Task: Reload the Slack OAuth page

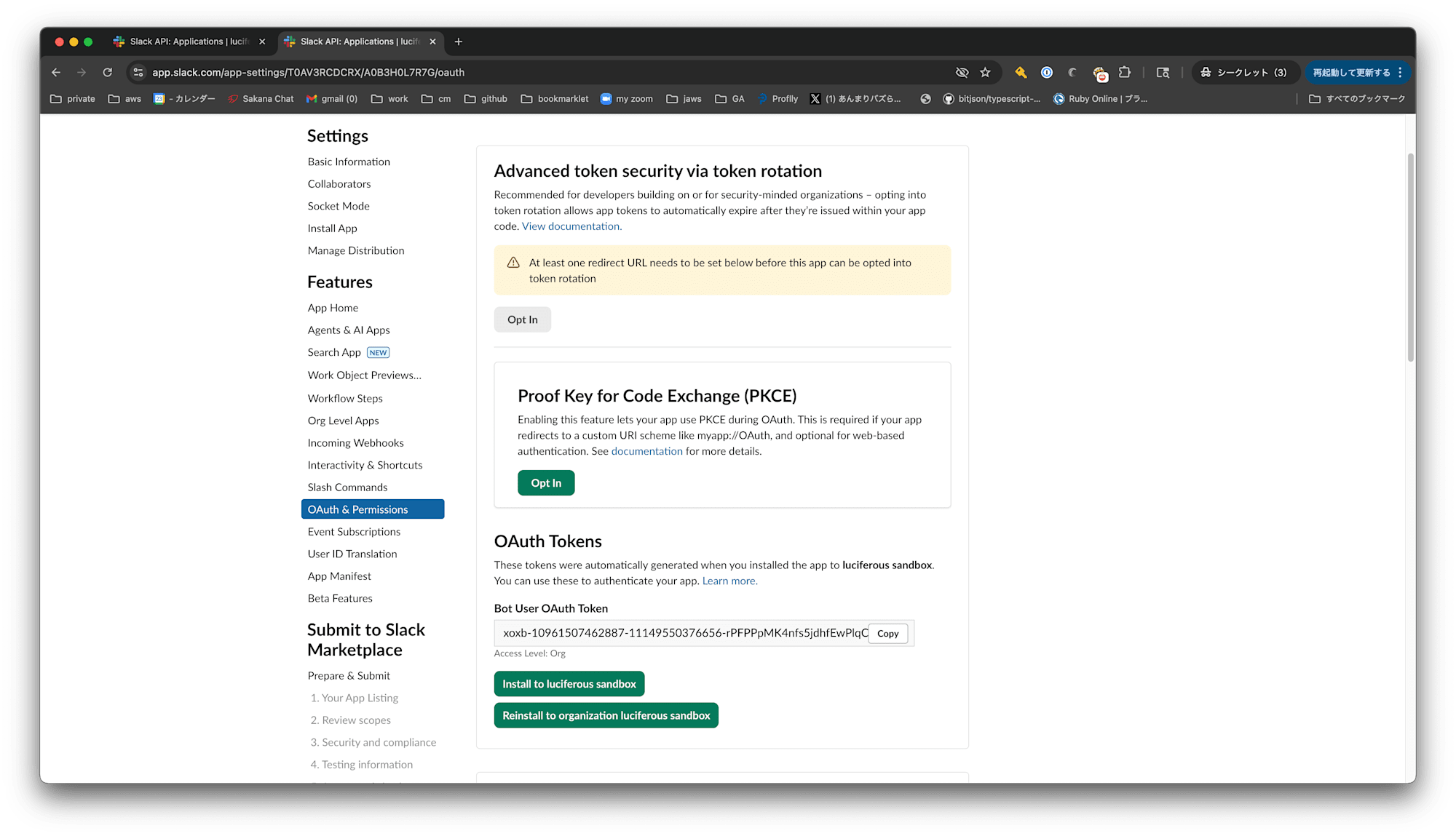Action: (x=108, y=72)
